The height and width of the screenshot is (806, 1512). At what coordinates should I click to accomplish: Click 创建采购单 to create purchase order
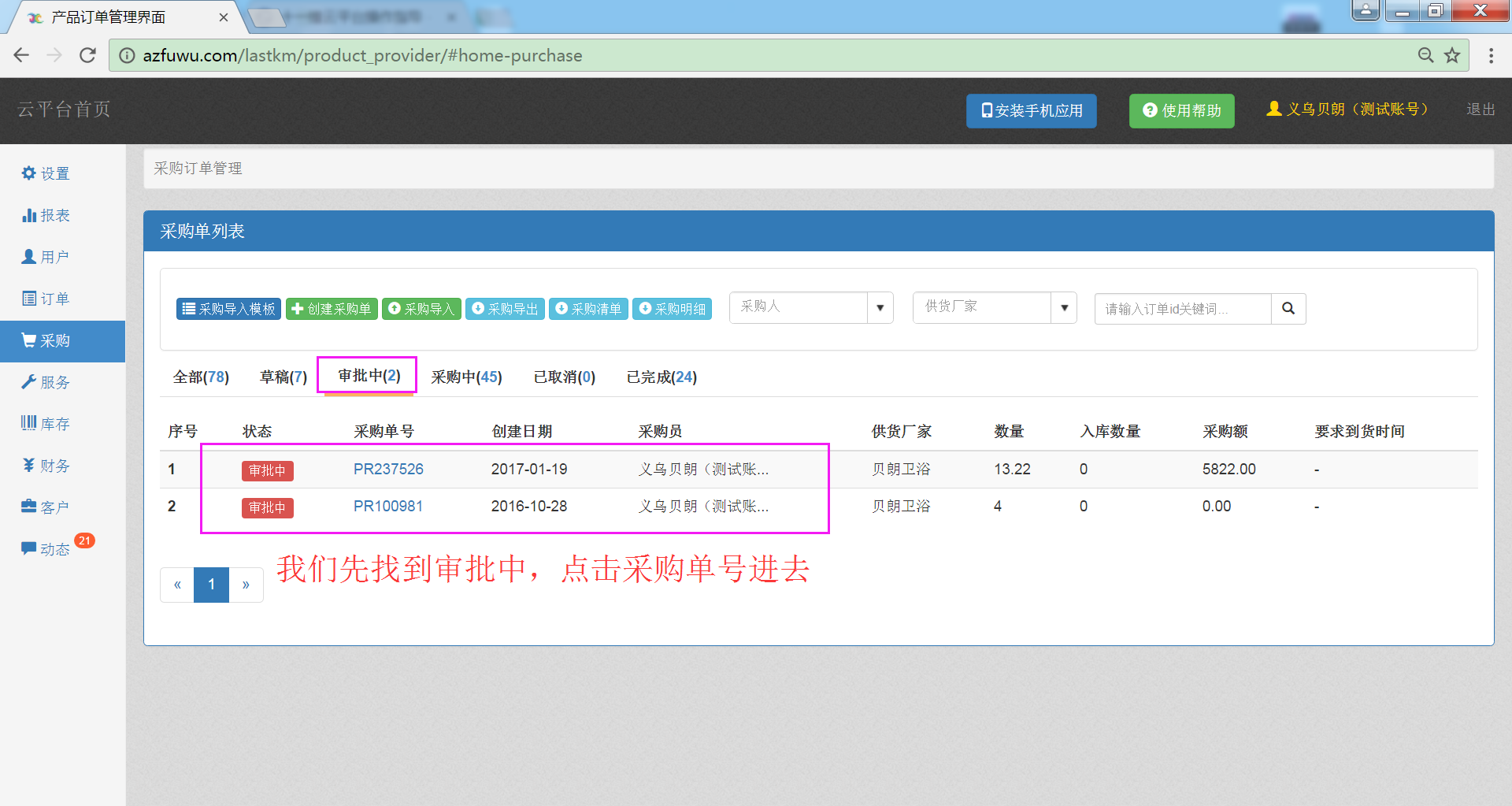[x=332, y=309]
